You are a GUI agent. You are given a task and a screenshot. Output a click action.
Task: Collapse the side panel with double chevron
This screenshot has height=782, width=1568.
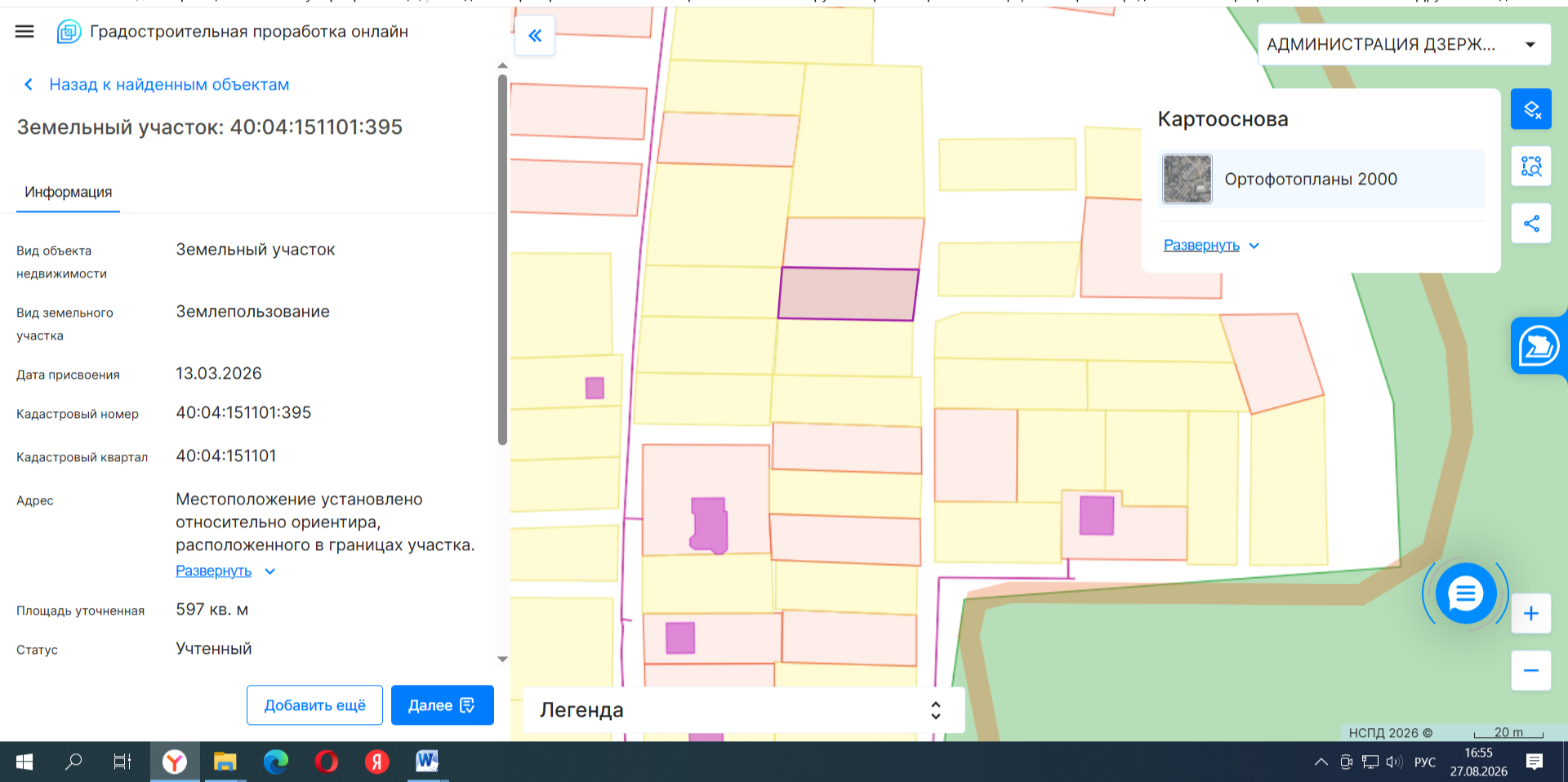tap(535, 36)
